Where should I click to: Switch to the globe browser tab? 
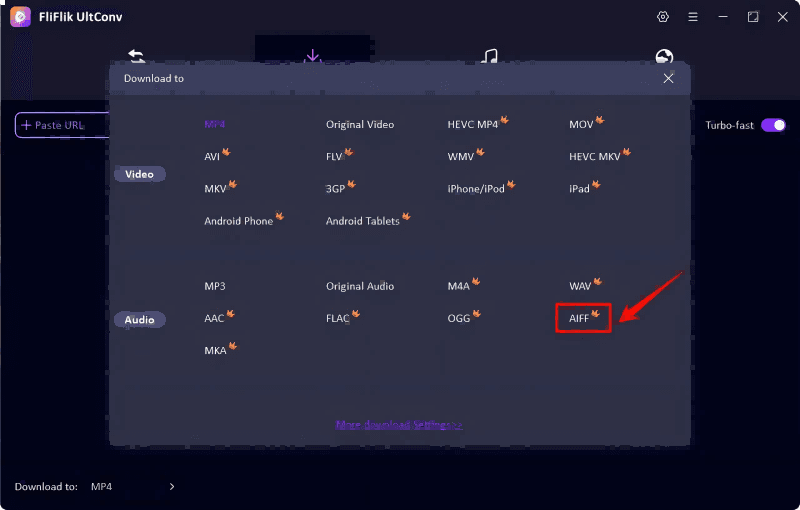click(x=664, y=57)
